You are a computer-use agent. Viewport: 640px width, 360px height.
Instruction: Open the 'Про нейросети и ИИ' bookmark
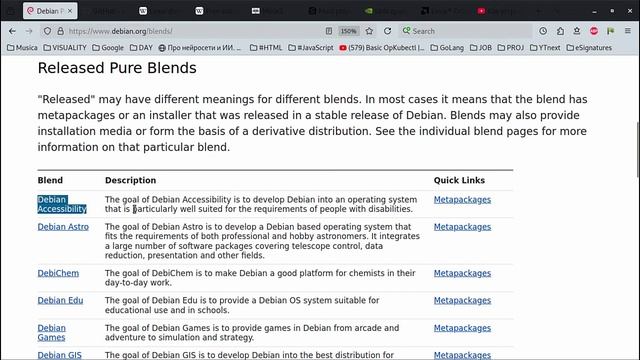[200, 48]
